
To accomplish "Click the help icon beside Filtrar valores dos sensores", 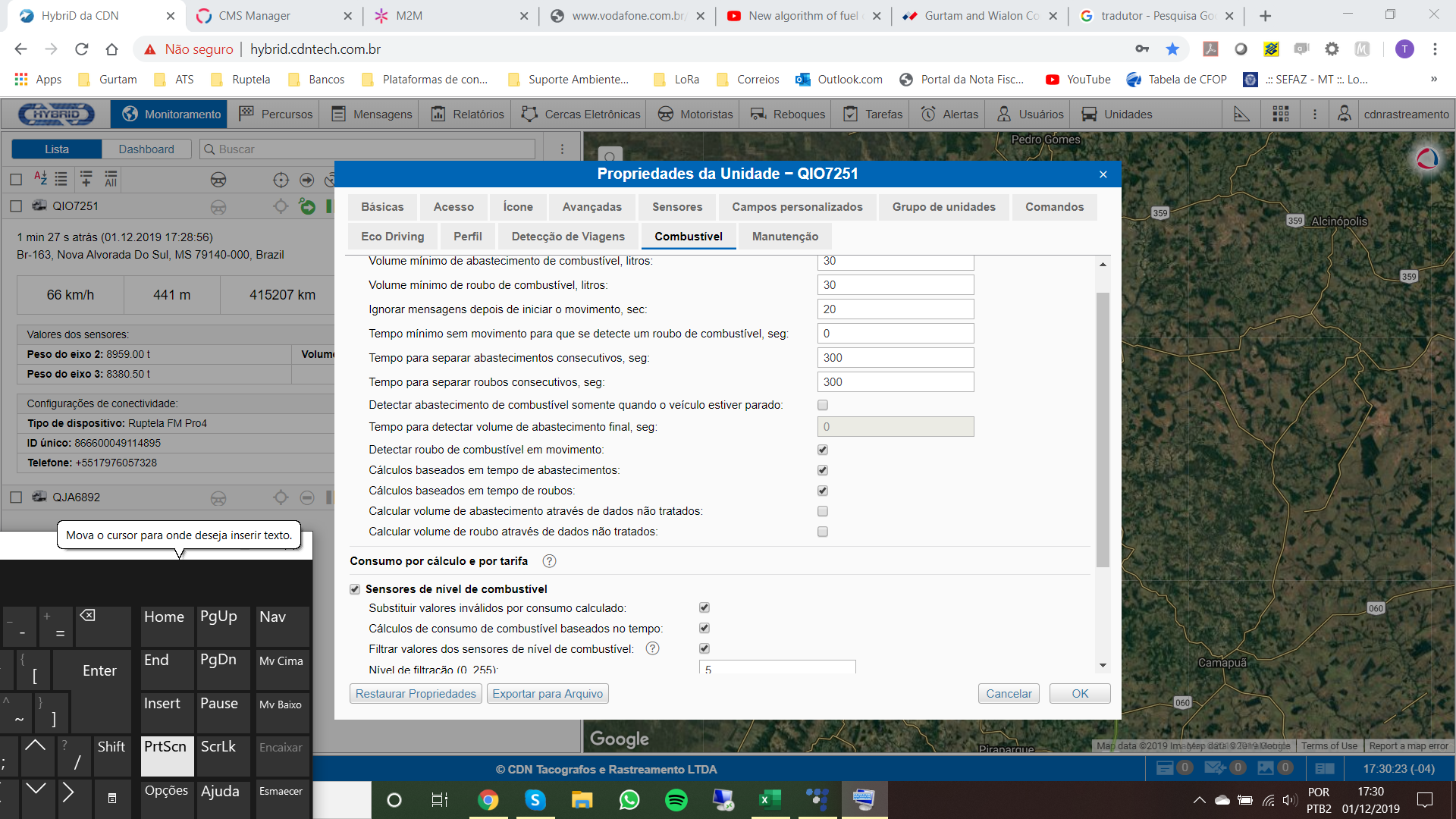I will 652,648.
